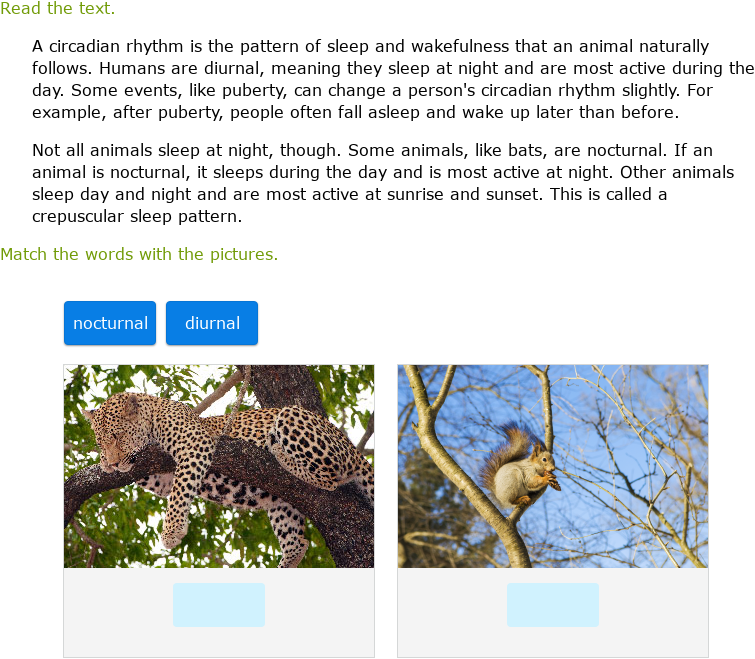Click the "nocturnal" word button
Screen dimensions: 755x659
(110, 323)
